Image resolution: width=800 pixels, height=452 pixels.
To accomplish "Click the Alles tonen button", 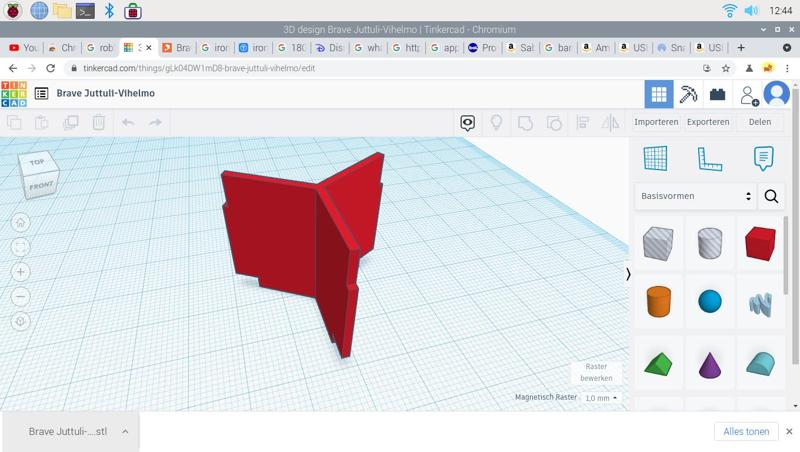I will (x=746, y=432).
